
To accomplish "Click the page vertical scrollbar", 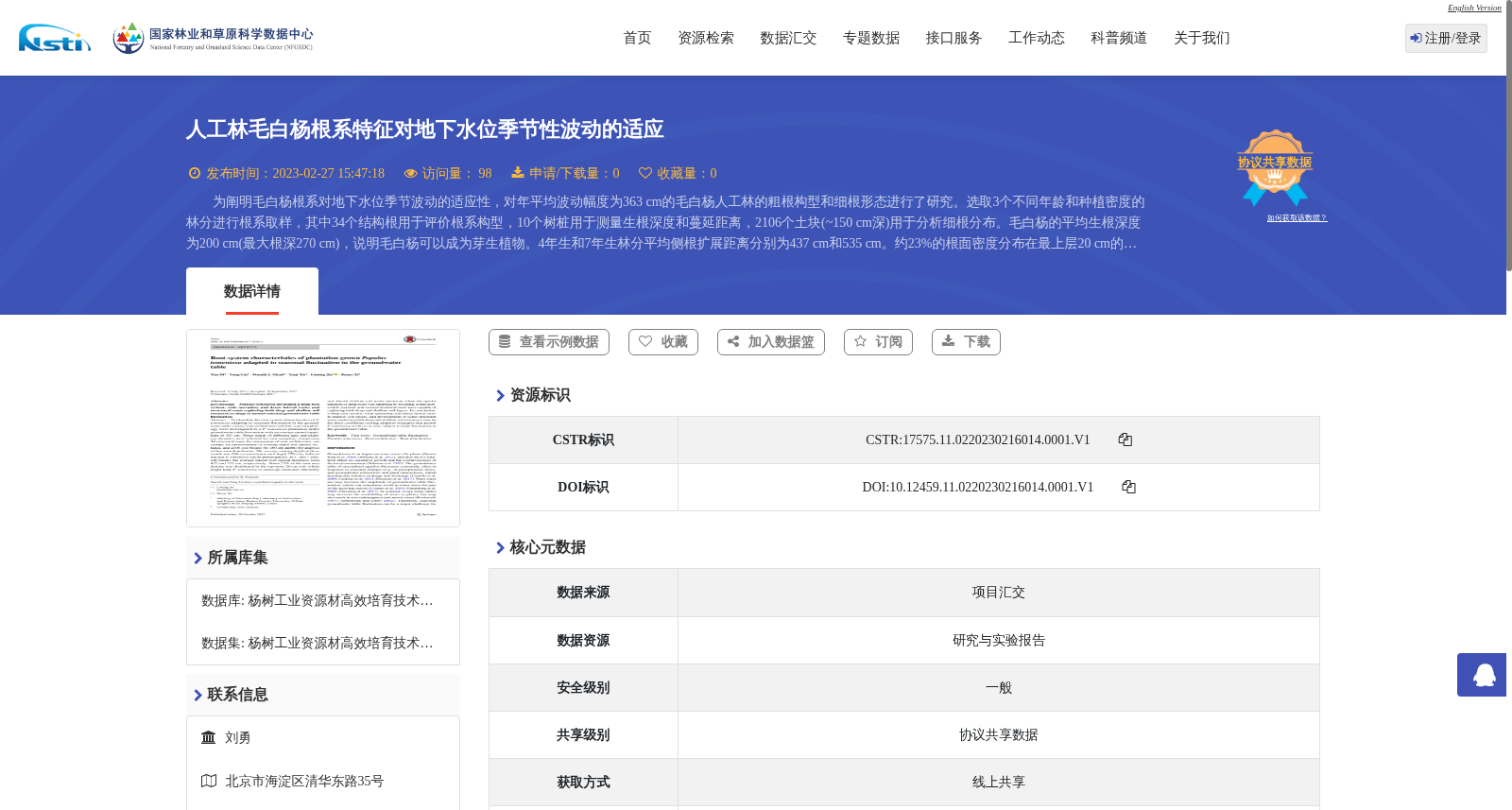I will pos(1509,136).
